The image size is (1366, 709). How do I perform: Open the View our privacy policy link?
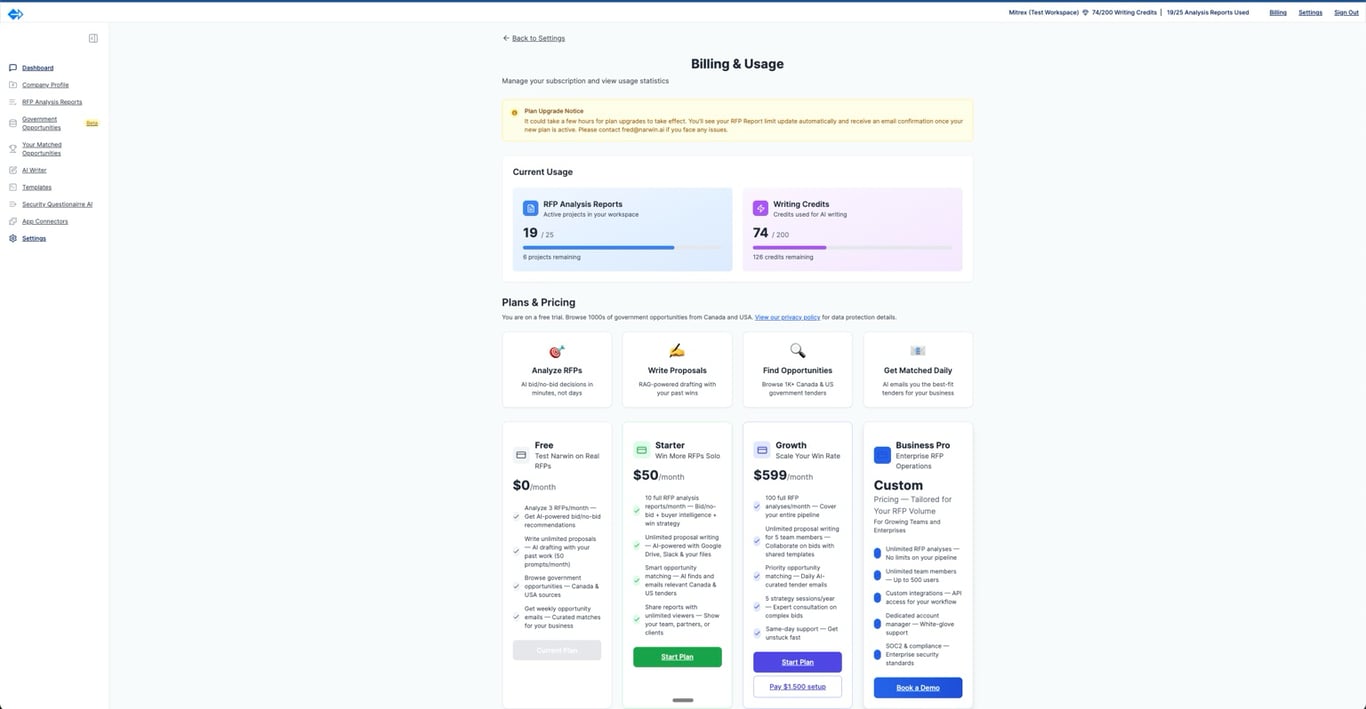[x=787, y=317]
